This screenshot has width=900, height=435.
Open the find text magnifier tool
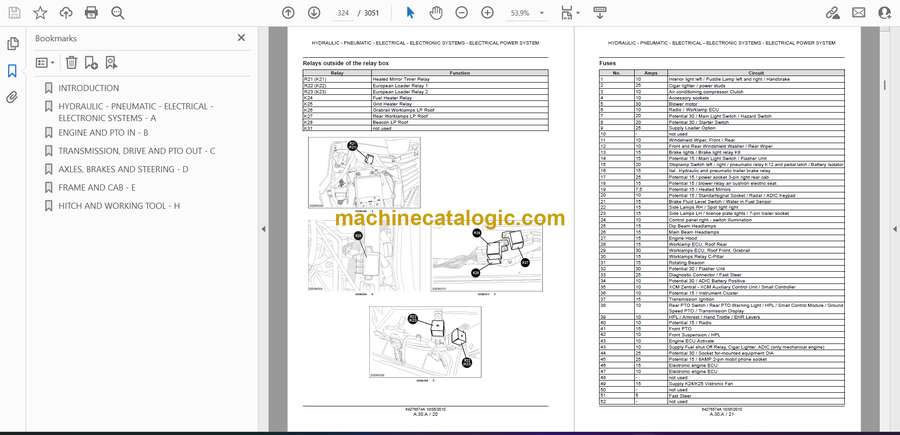118,13
